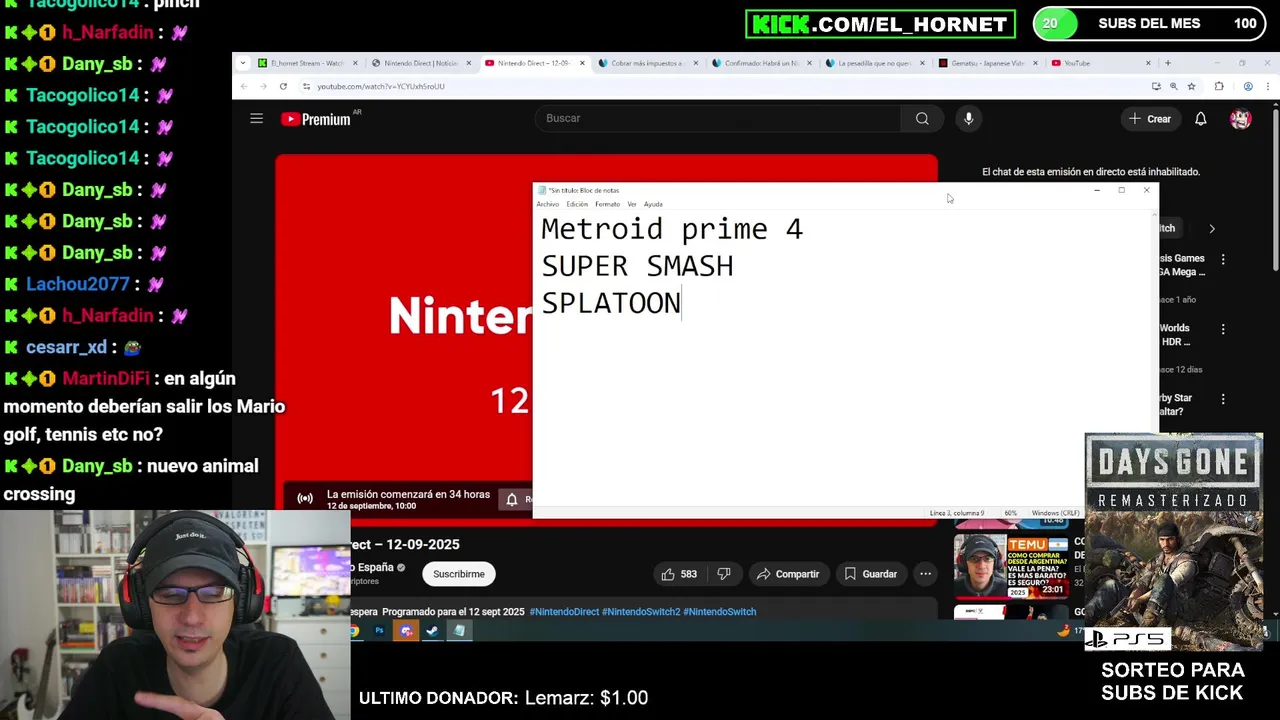Dislike the Nintendo Direct video

pyautogui.click(x=724, y=574)
